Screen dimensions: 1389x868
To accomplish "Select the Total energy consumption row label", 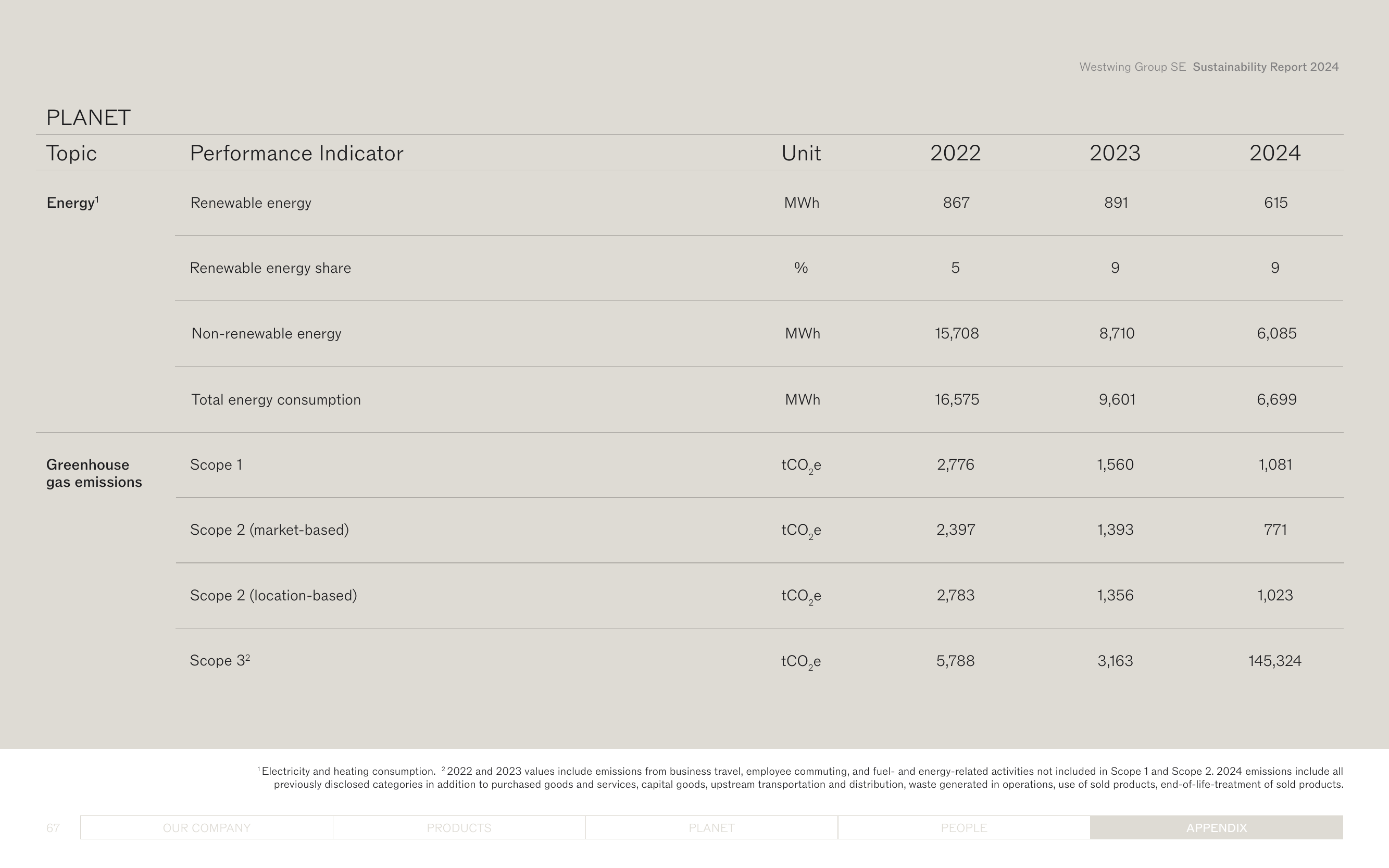I will click(276, 399).
